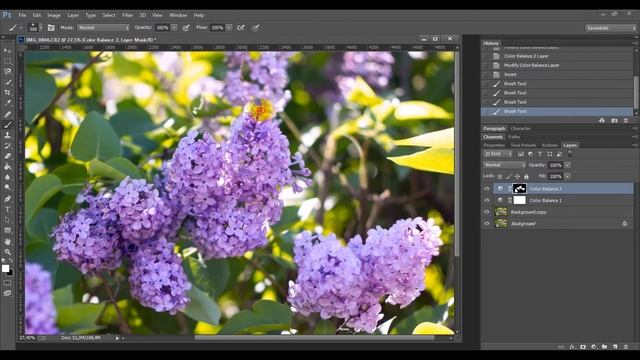This screenshot has width=640, height=360.
Task: Open the layer Fill arrow
Action: [x=567, y=176]
